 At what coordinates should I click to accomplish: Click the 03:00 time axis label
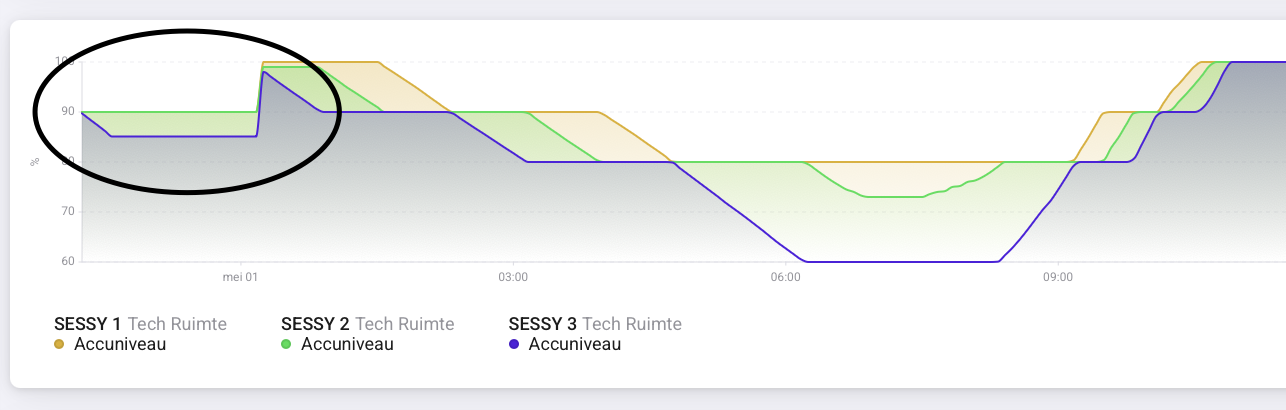pyautogui.click(x=513, y=276)
